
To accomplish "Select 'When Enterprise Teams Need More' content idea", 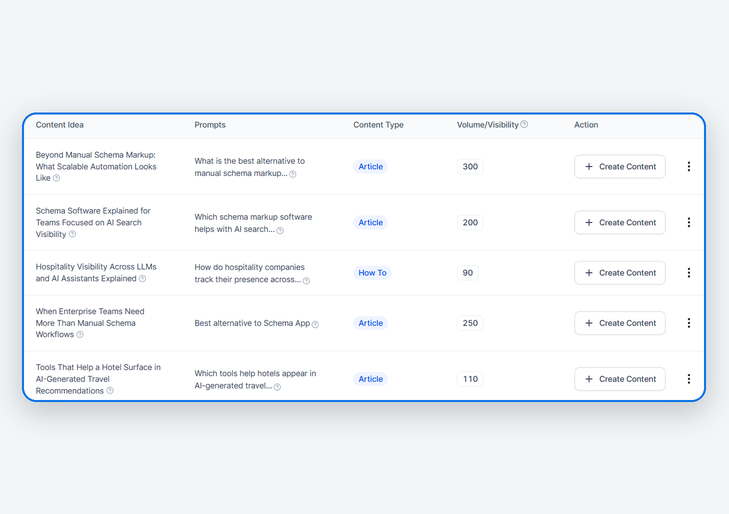I will (x=90, y=323).
